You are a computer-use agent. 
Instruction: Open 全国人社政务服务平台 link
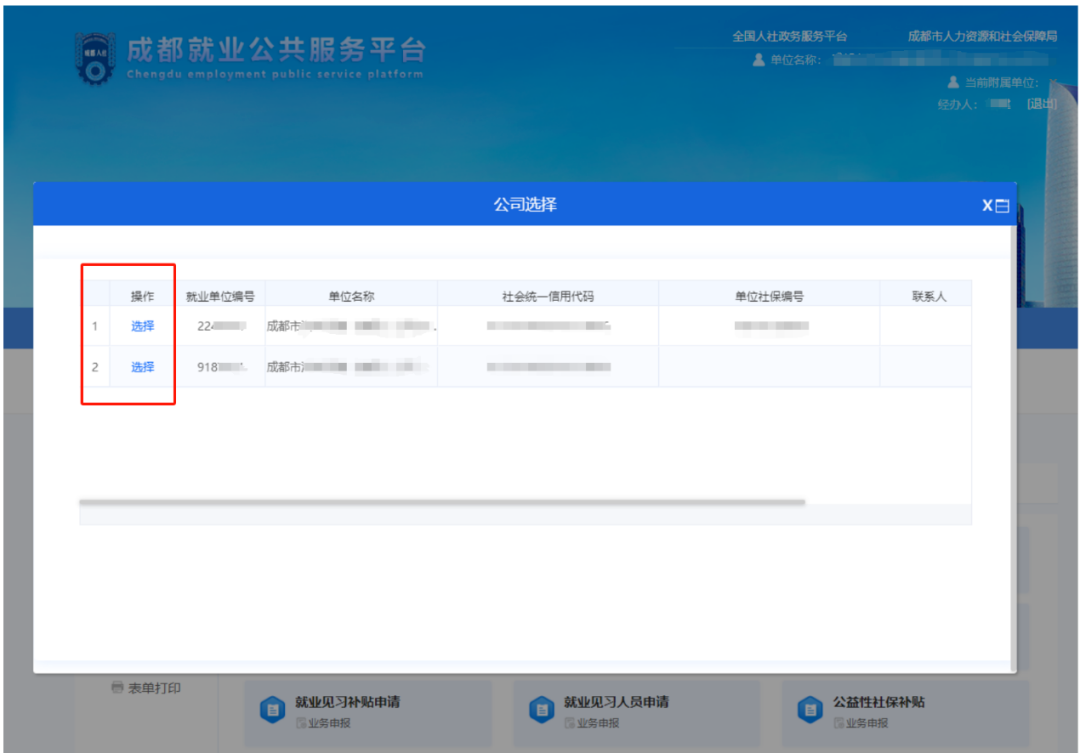pos(789,36)
